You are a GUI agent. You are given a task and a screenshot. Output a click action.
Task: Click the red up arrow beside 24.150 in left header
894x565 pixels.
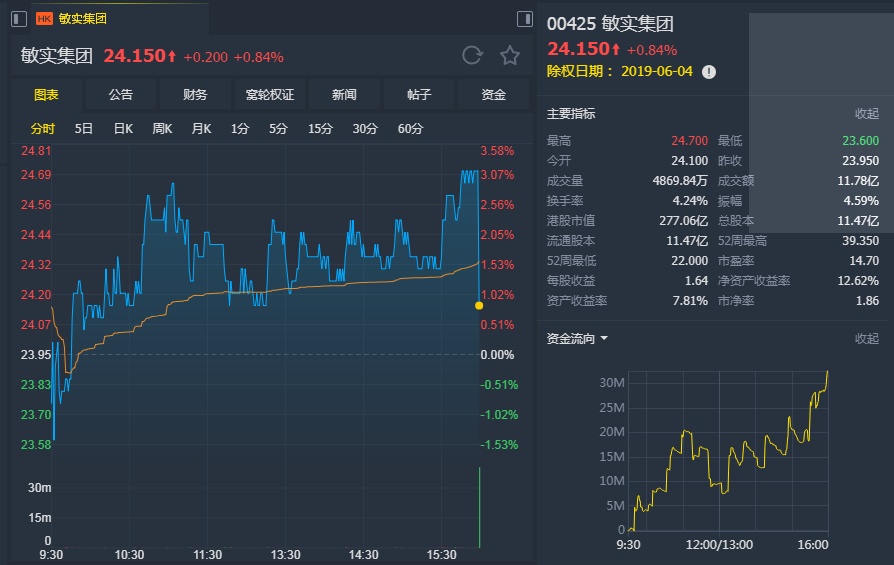coord(172,57)
